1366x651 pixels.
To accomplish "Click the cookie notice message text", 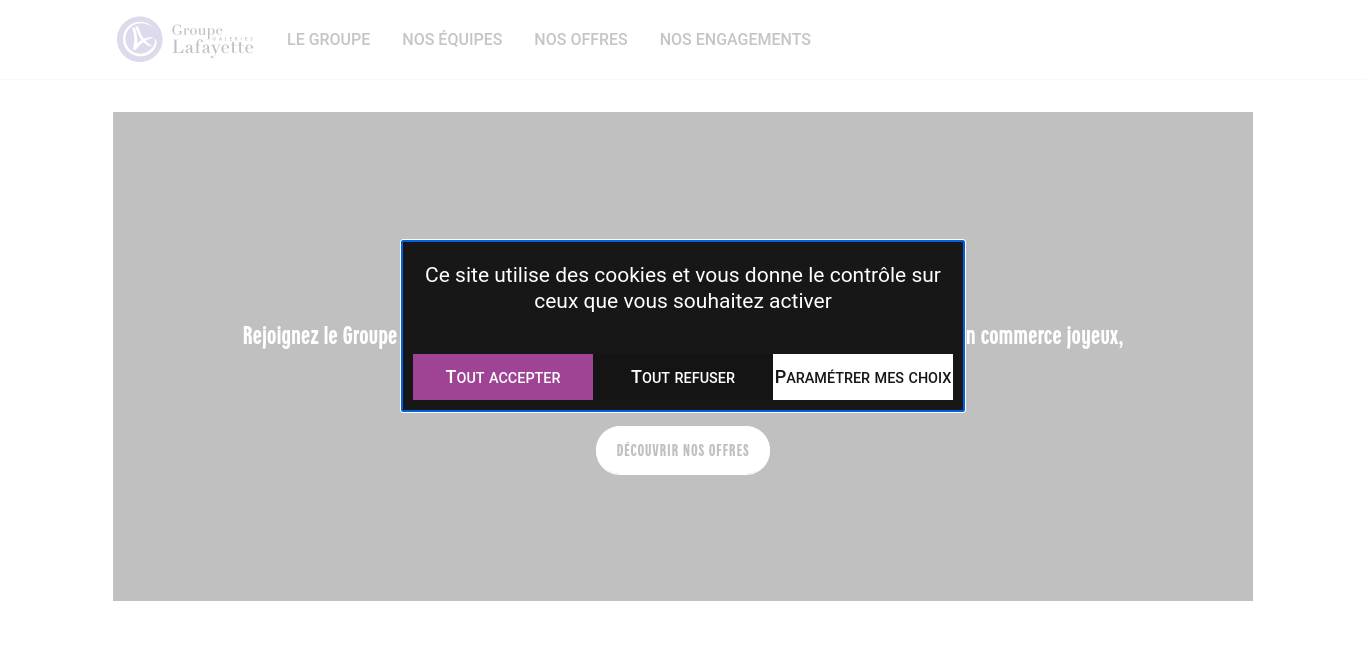I will [683, 288].
